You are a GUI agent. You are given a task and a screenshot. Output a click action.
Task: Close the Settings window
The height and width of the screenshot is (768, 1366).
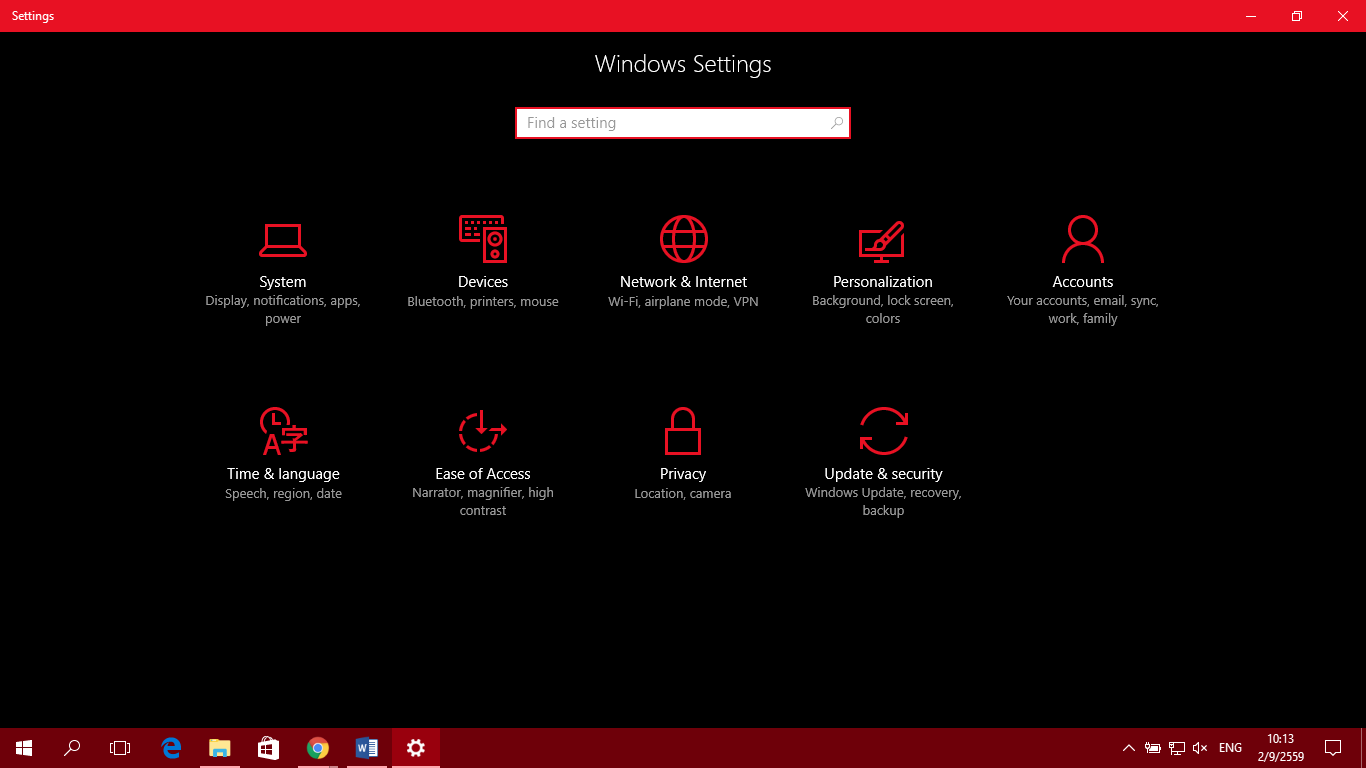click(1343, 16)
